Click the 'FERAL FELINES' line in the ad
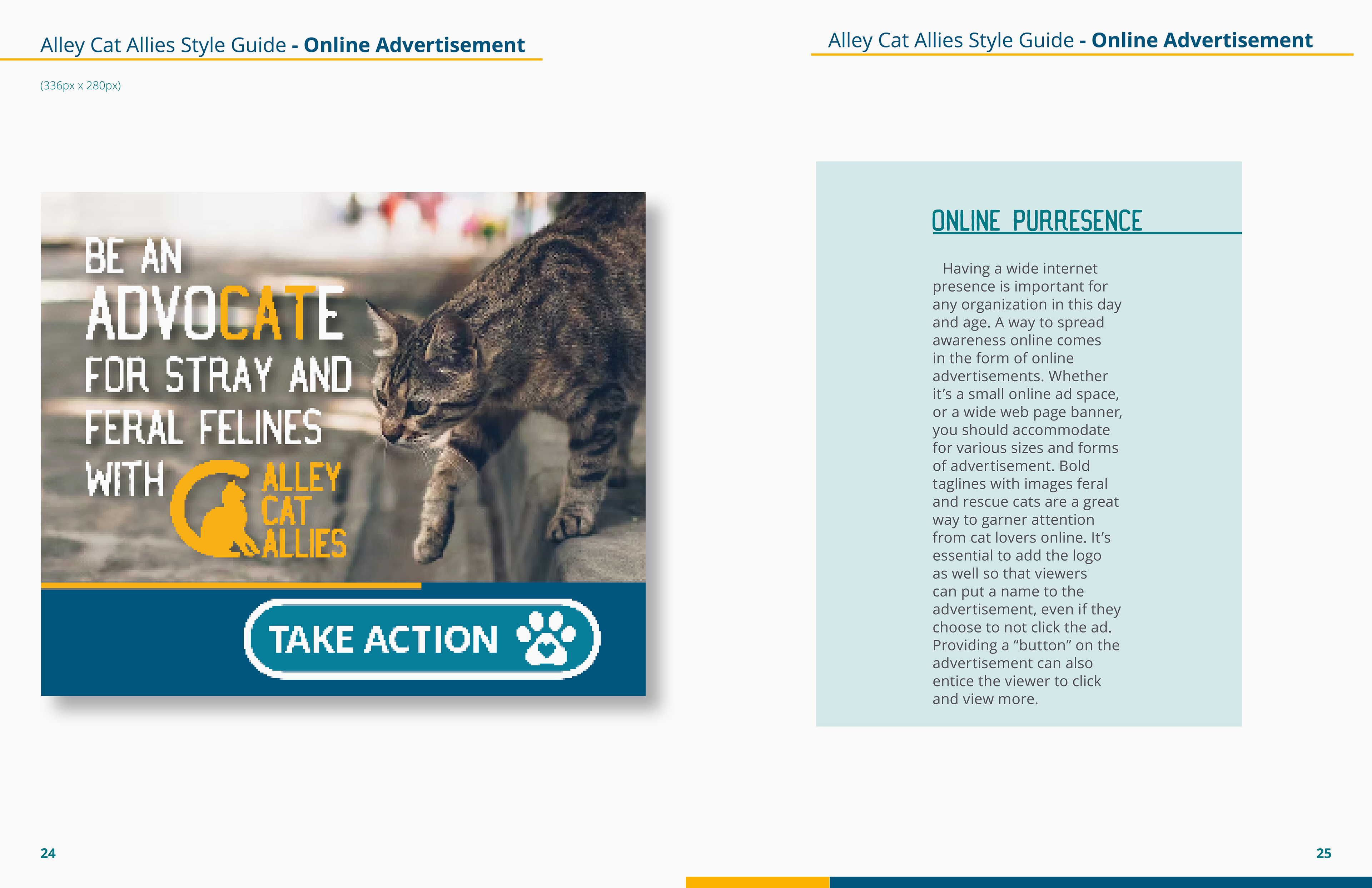Viewport: 1372px width, 888px height. tap(203, 427)
